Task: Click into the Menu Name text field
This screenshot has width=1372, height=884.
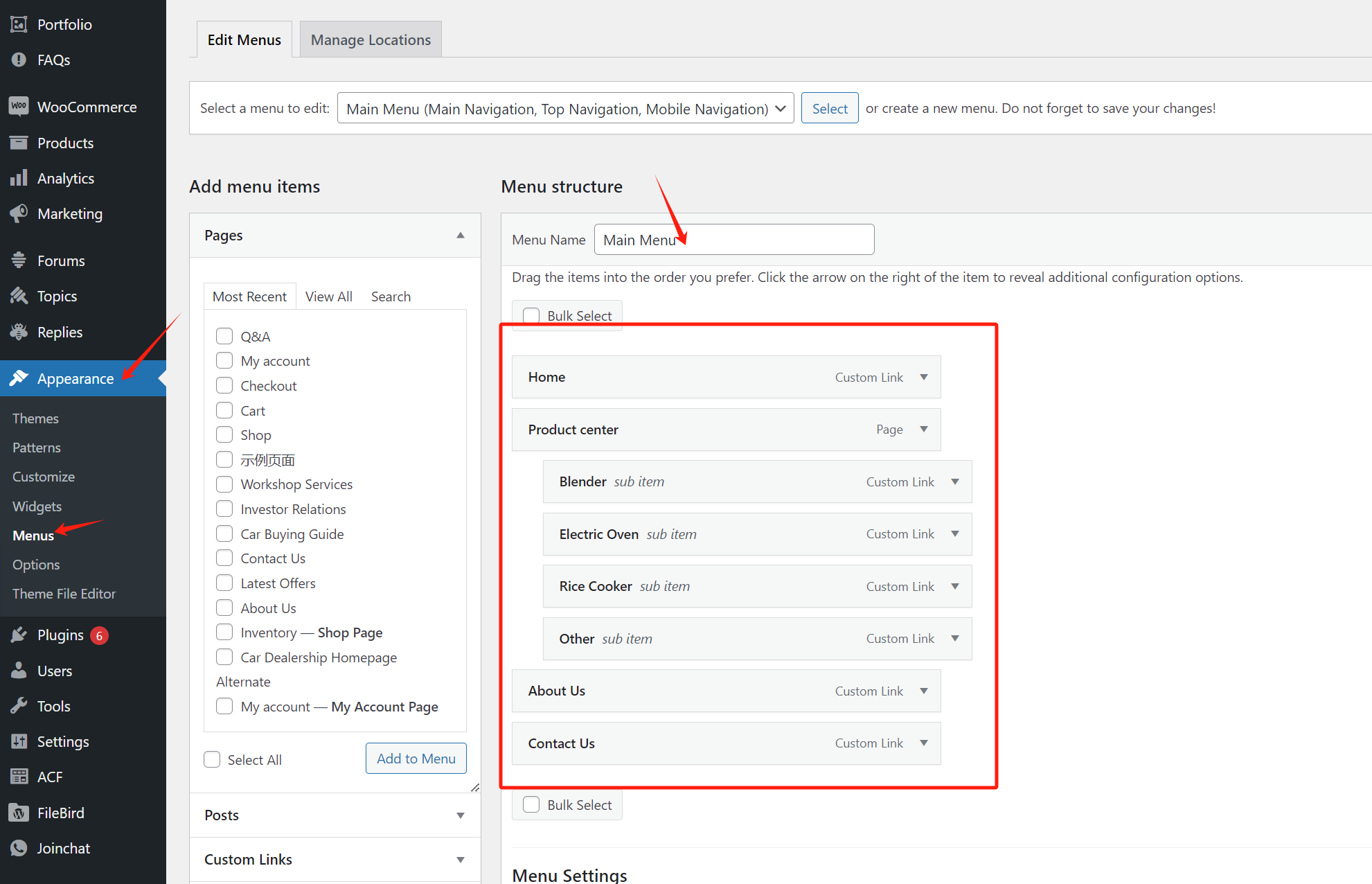Action: (x=762, y=240)
